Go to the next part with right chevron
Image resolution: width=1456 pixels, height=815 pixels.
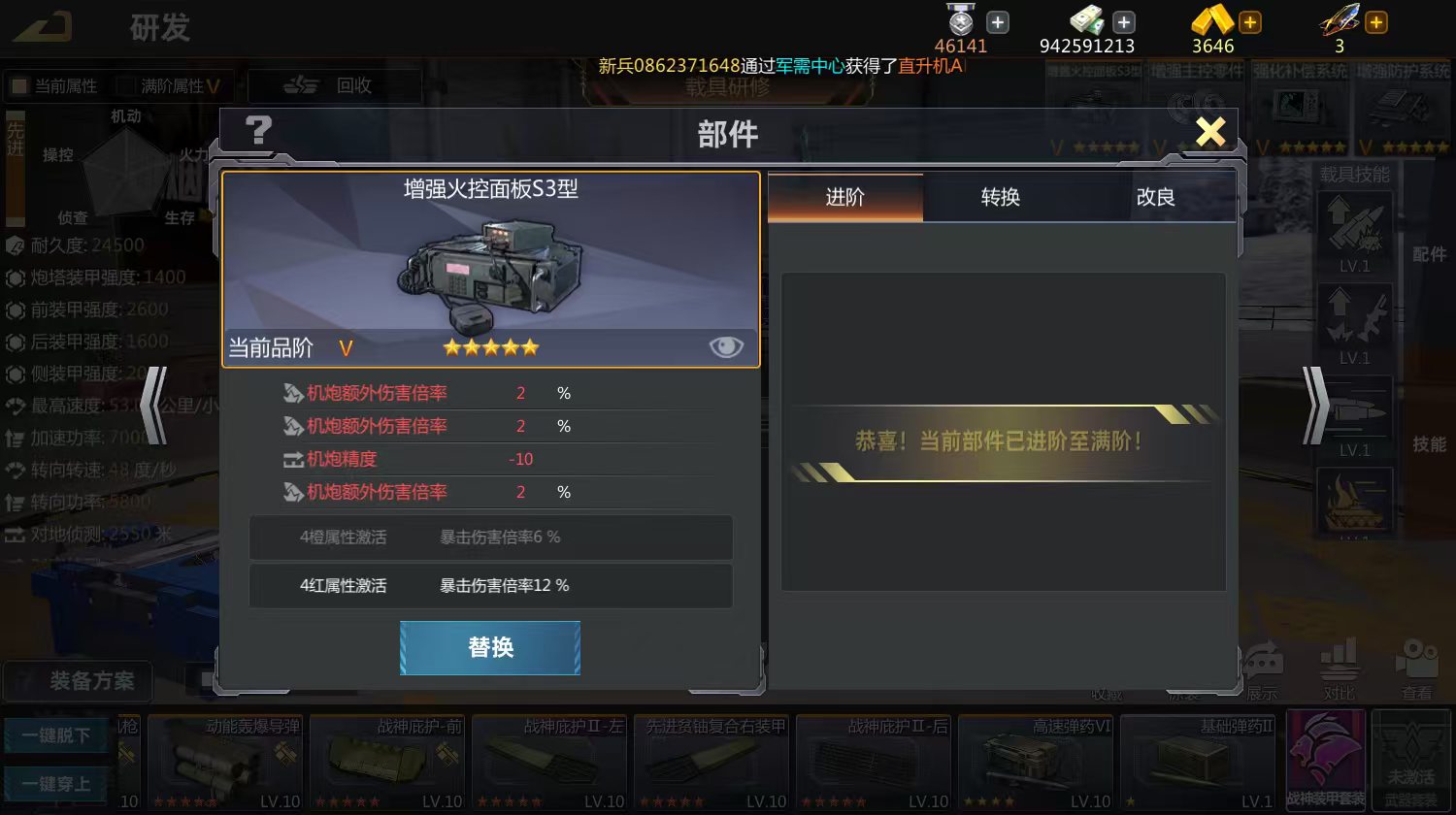1315,405
